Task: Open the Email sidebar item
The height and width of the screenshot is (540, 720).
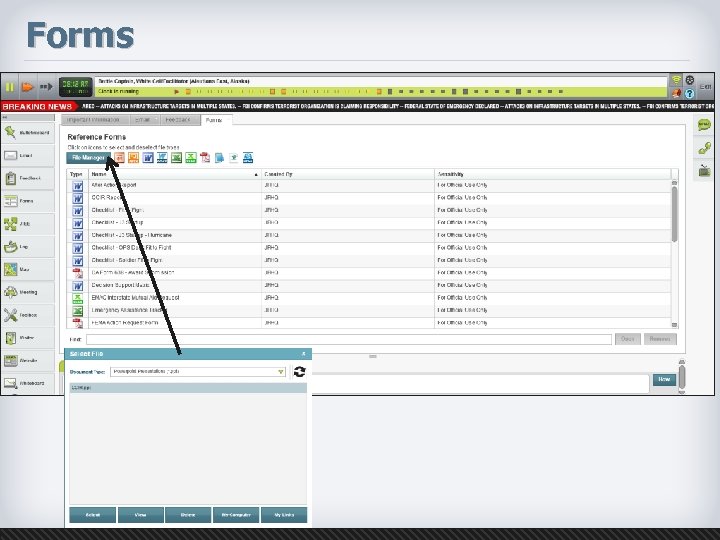Action: pyautogui.click(x=28, y=155)
